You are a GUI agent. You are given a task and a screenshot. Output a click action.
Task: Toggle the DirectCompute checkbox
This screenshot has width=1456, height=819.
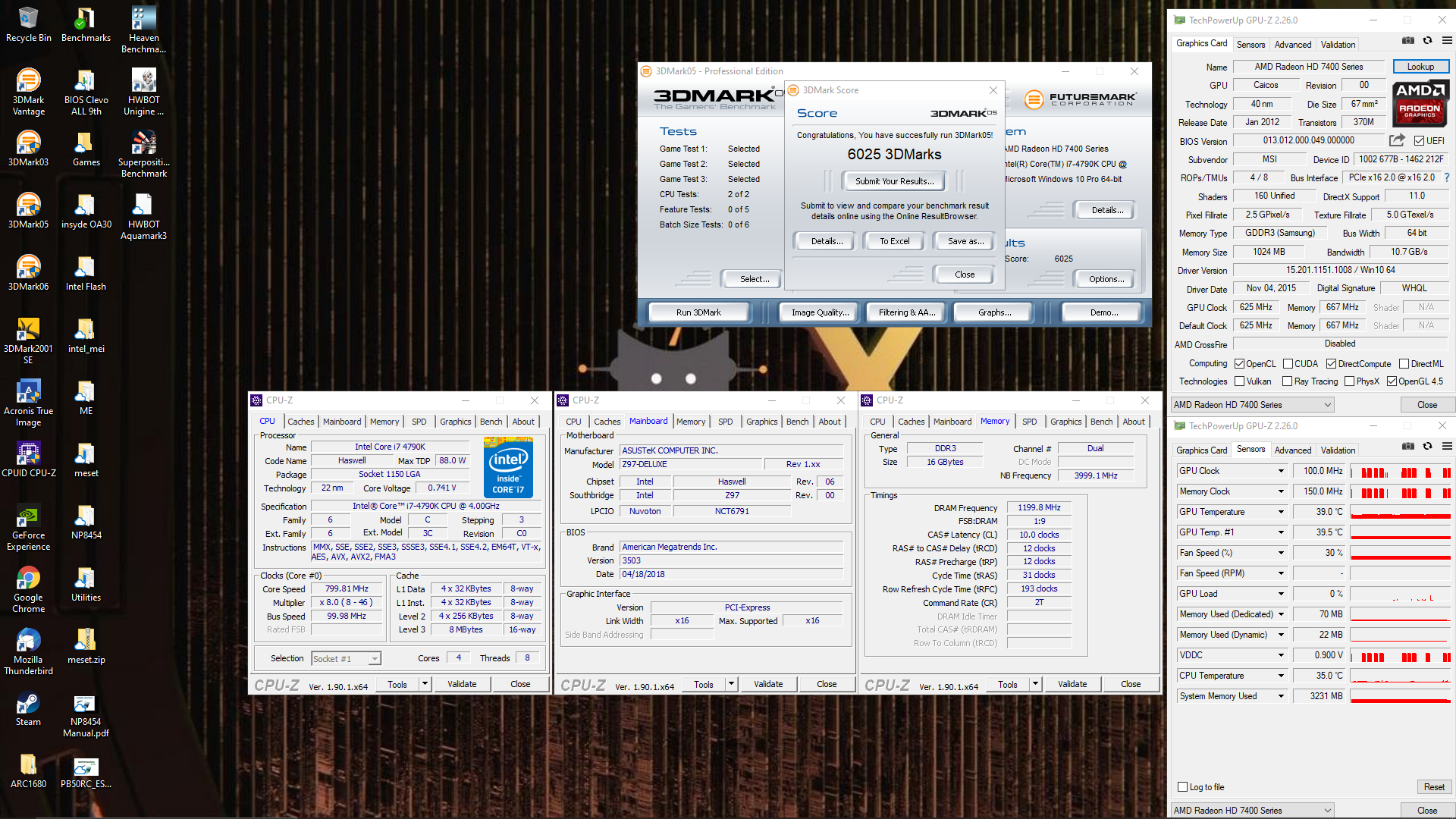pyautogui.click(x=1331, y=364)
